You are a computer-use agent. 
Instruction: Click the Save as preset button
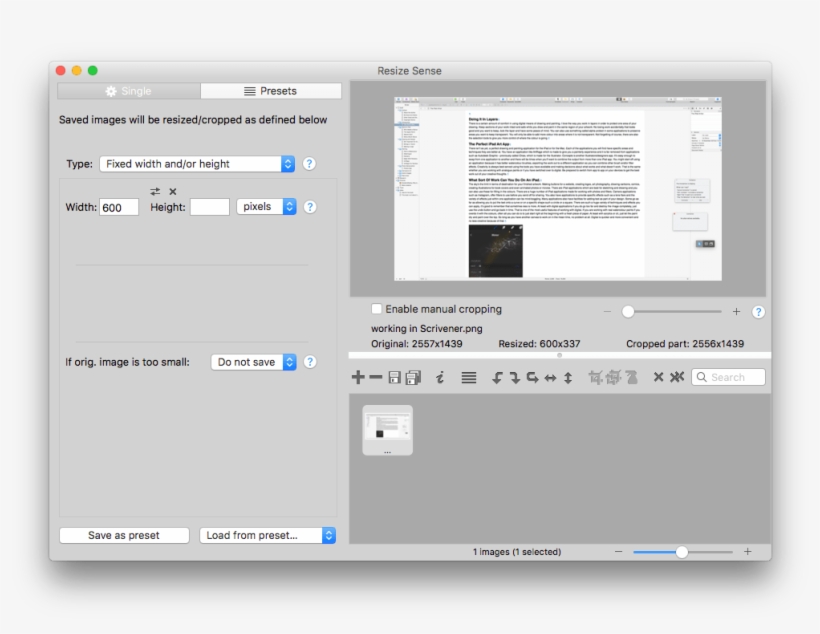click(x=123, y=535)
